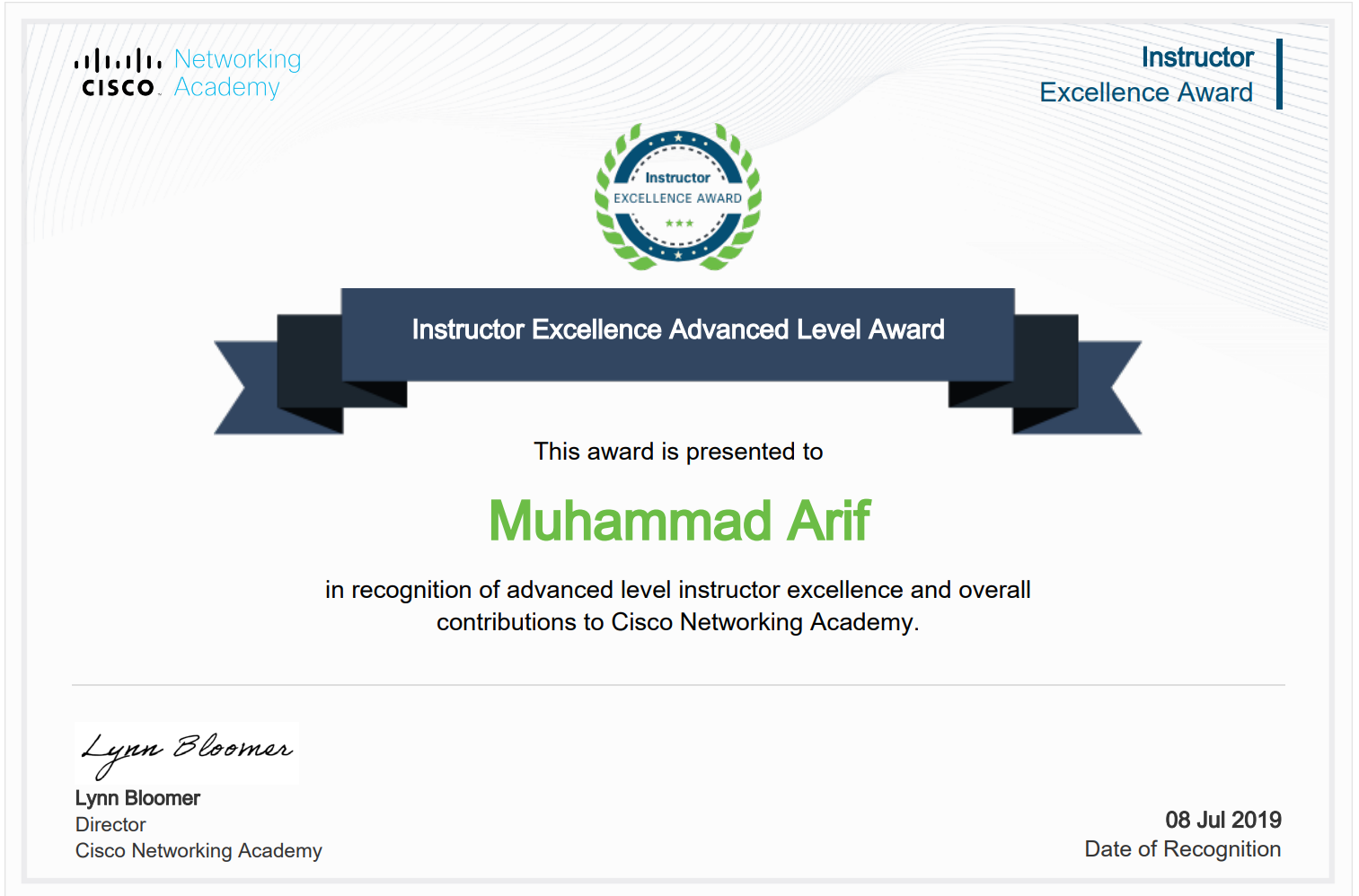Screen dimensions: 1359x896
Task: Click the Instructor Excellence Award badge emblem
Action: point(678,197)
